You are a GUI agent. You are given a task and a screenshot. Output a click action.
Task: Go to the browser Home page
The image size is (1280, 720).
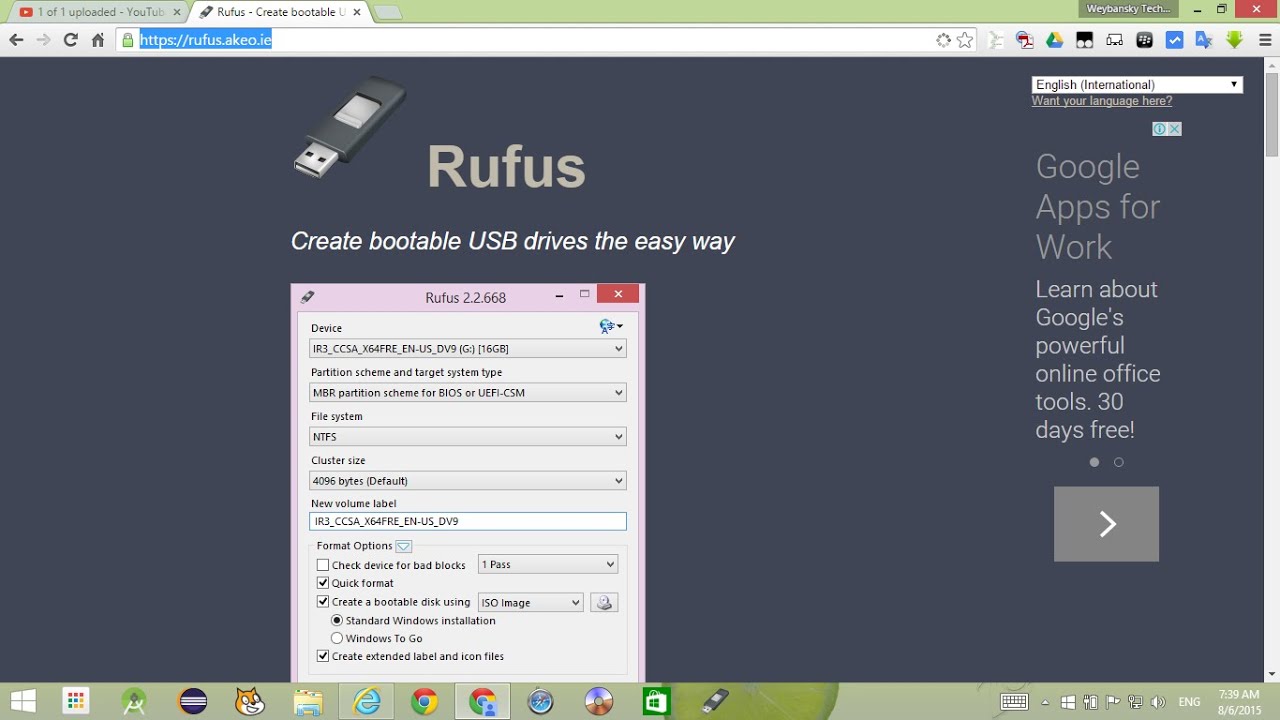[x=98, y=40]
